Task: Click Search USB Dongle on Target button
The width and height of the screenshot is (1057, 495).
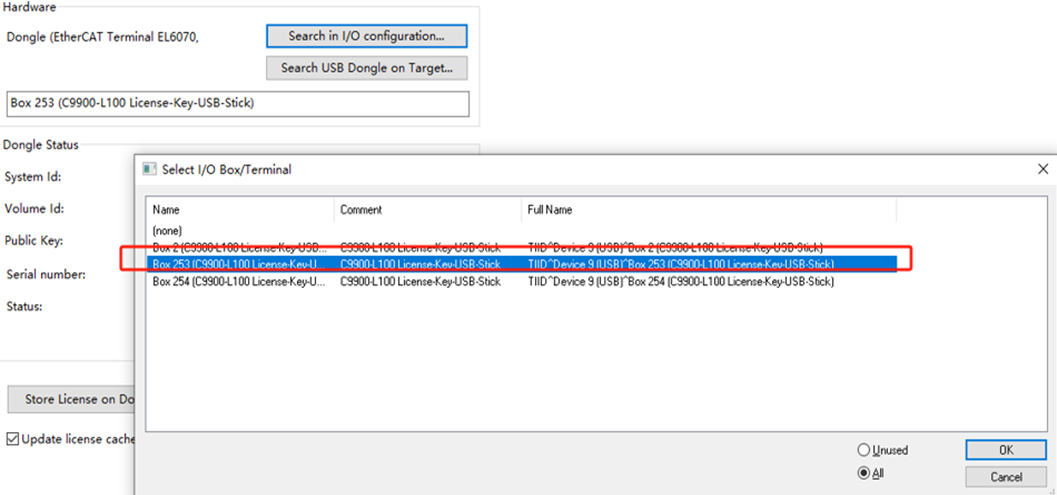Action: (x=367, y=67)
